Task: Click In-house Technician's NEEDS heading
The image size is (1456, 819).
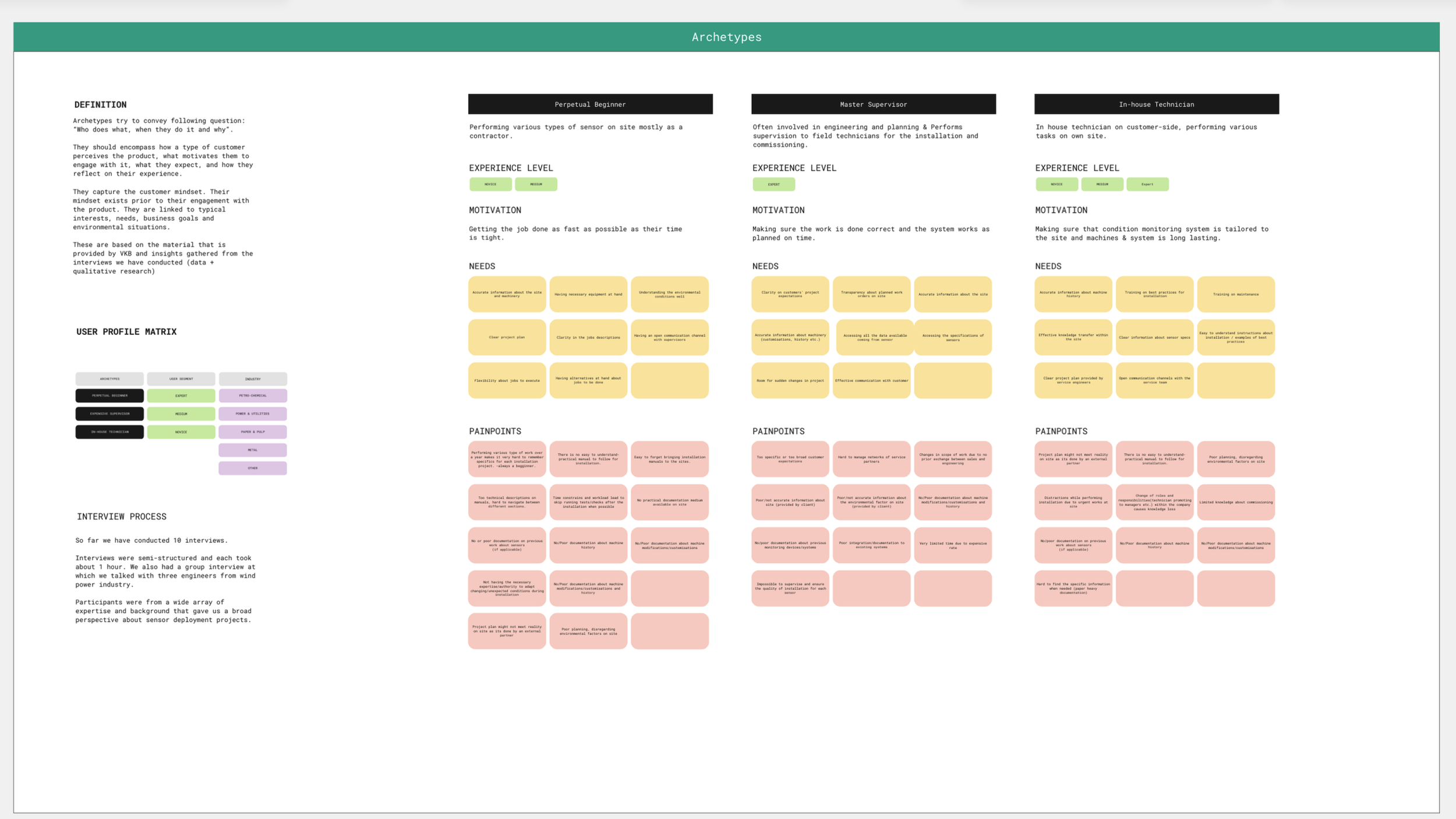Action: pyautogui.click(x=1048, y=266)
